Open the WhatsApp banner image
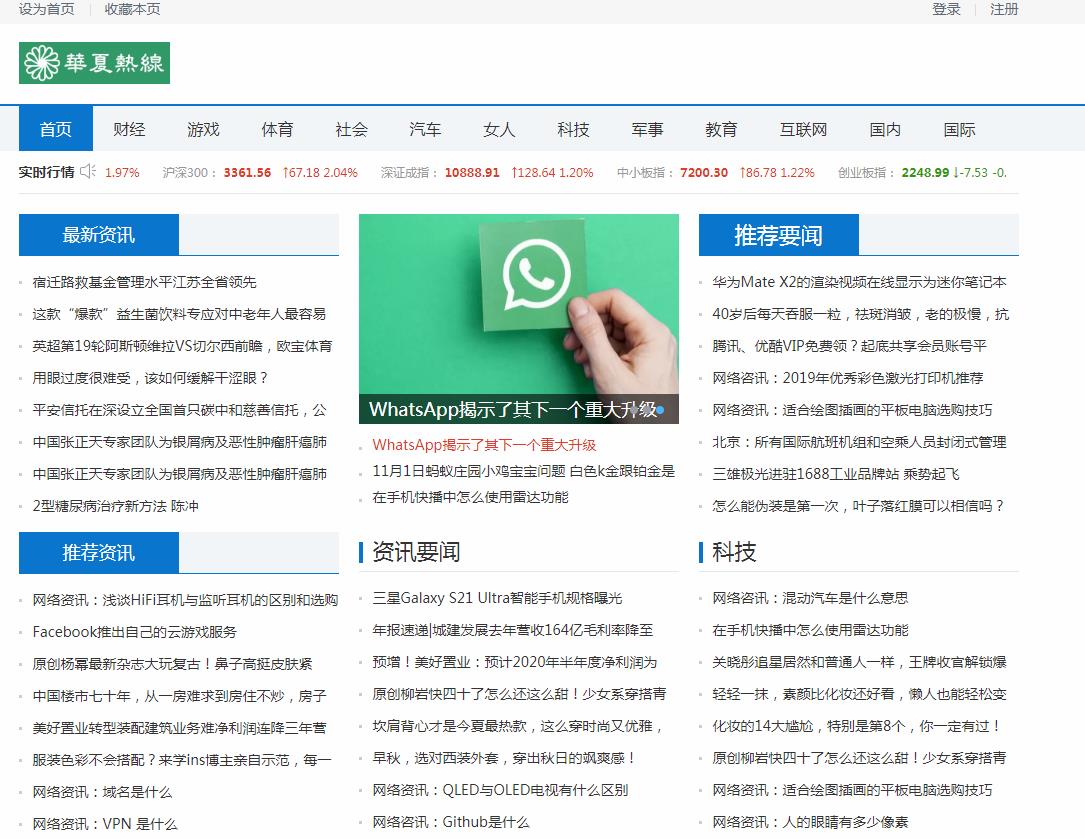 click(518, 318)
